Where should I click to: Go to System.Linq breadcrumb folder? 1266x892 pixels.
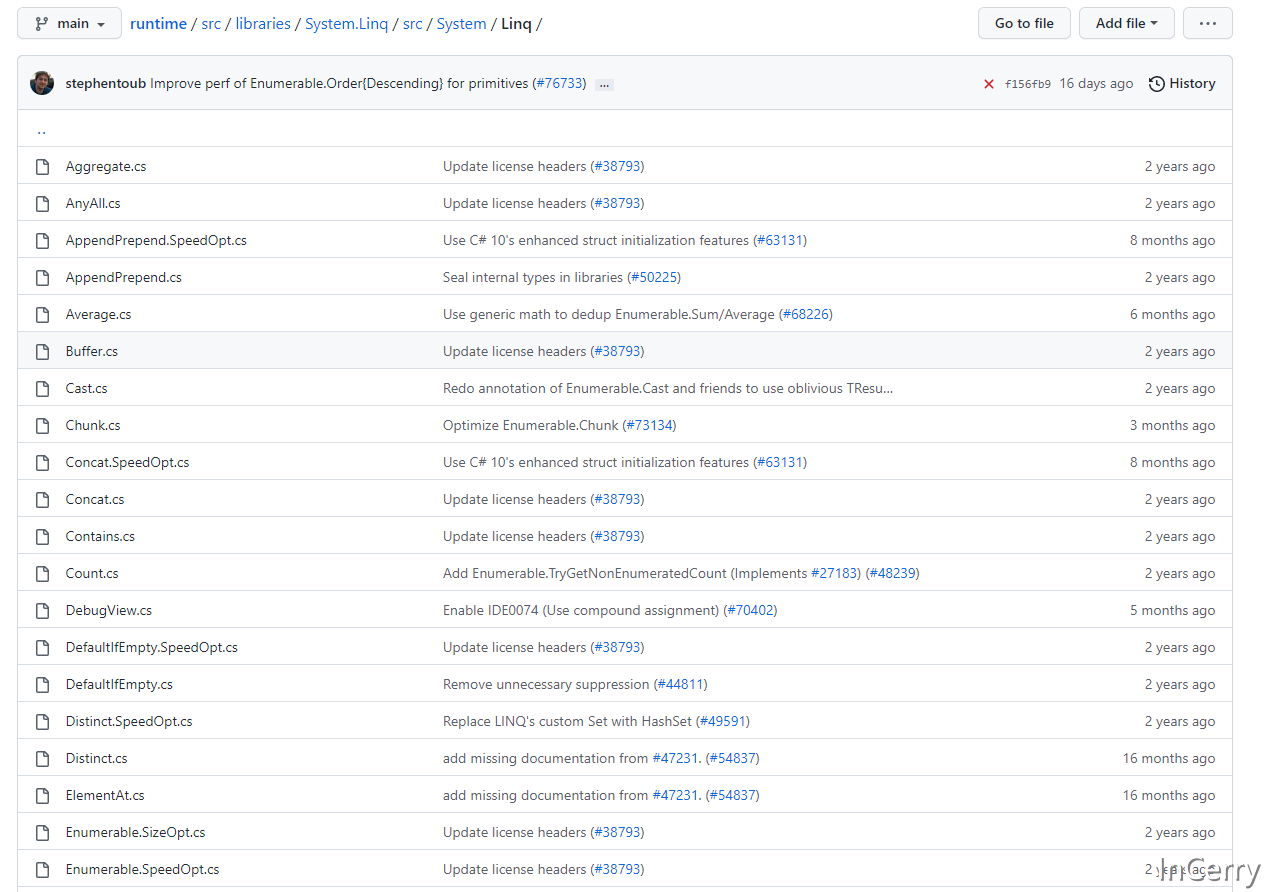pos(346,24)
